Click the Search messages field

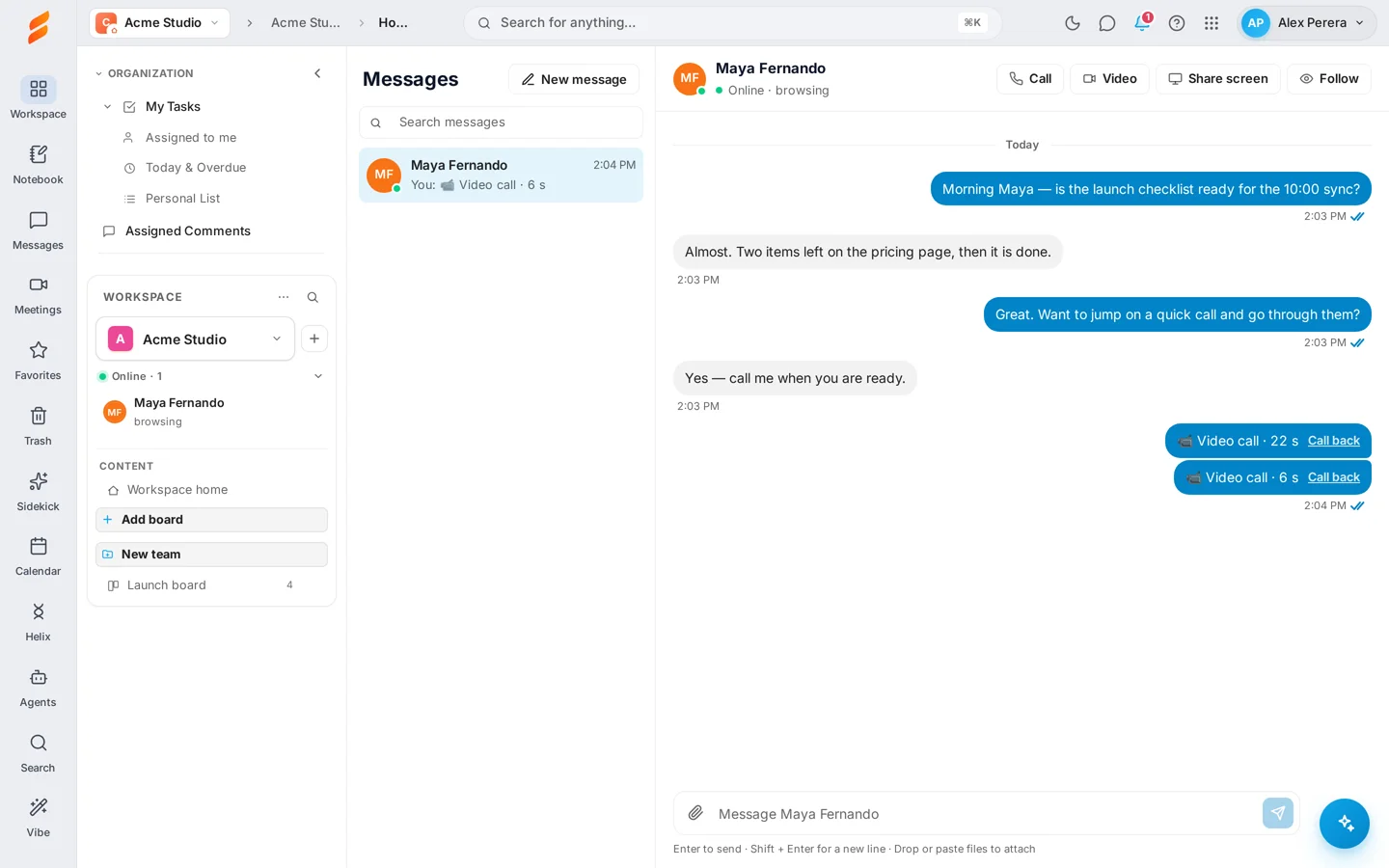[x=502, y=122]
